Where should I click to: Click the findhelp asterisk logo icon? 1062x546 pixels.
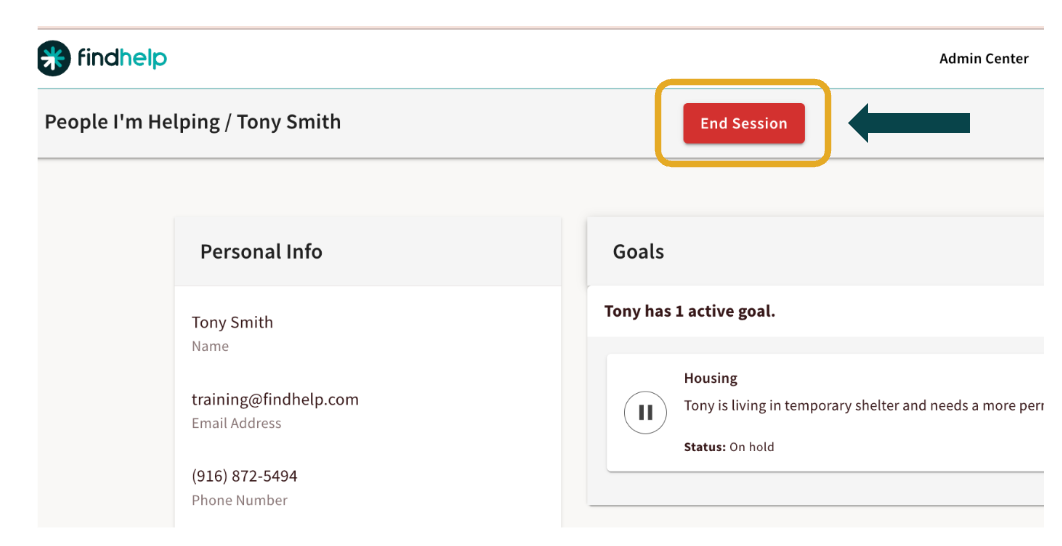point(54,58)
